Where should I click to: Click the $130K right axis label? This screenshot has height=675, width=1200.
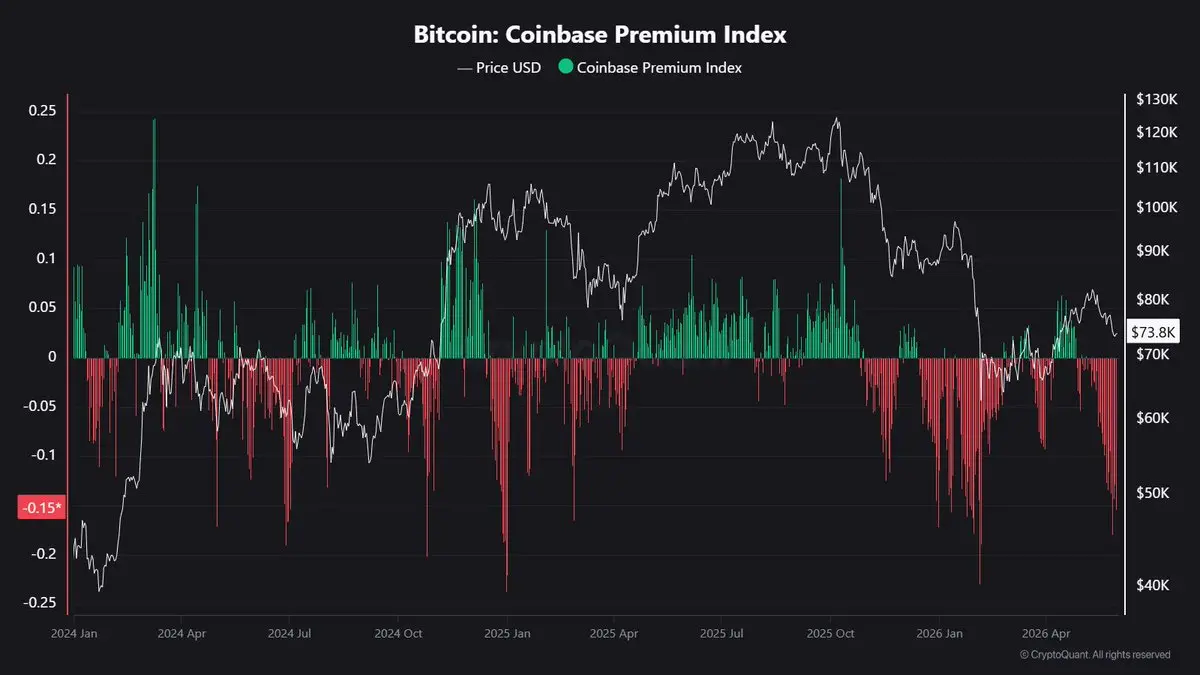point(1156,98)
